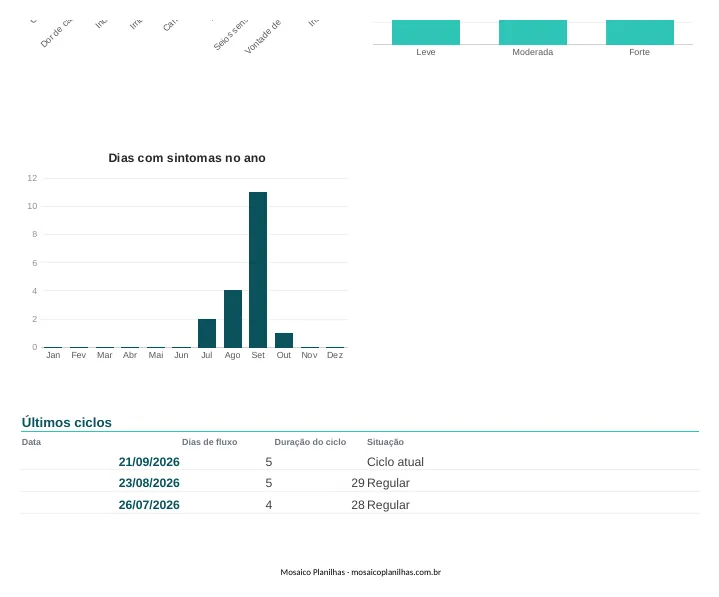Select the 'Jan' month label
Image resolution: width=719 pixels, height=597 pixels.
(x=53, y=355)
